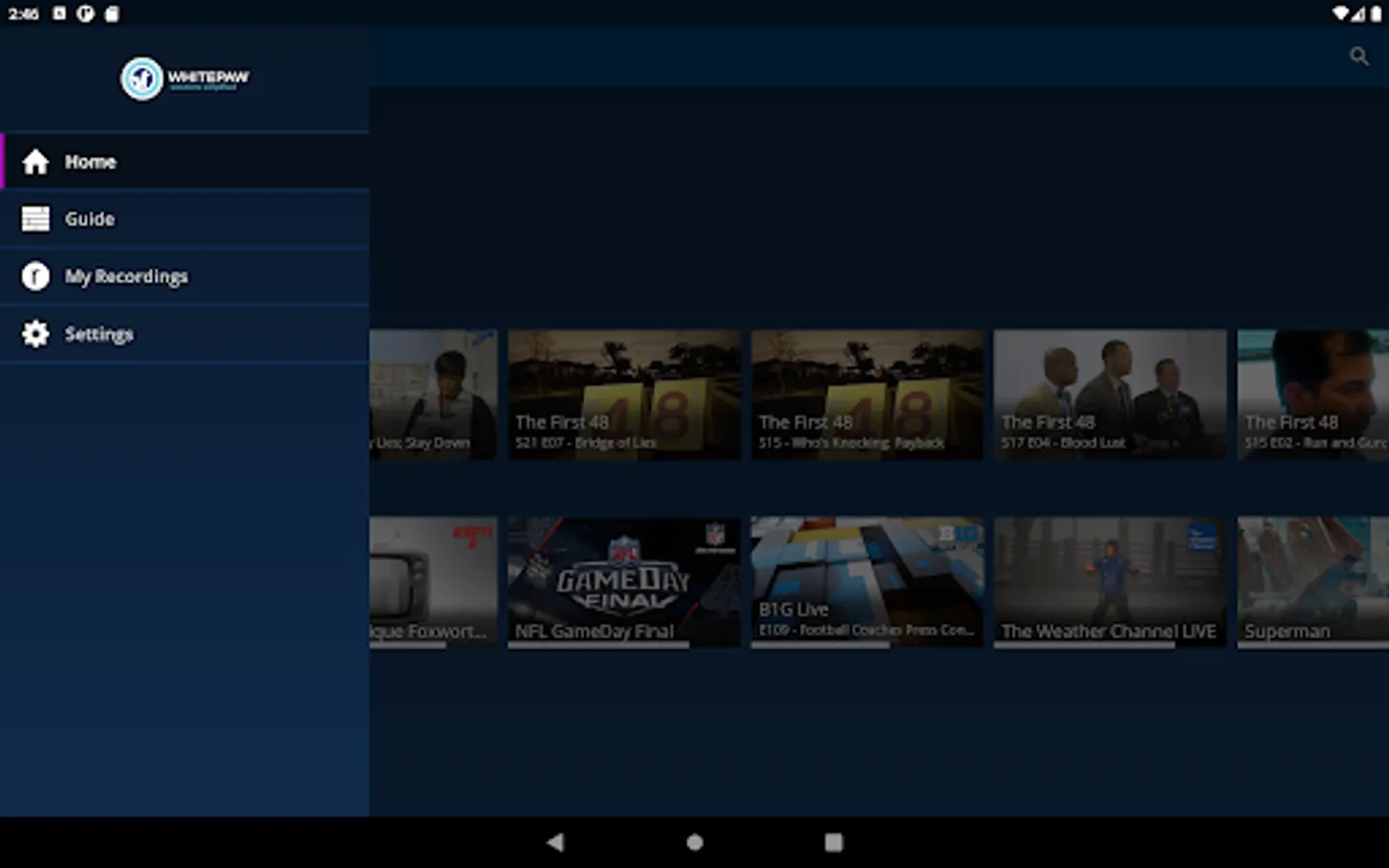The height and width of the screenshot is (868, 1389).
Task: Play NFL GameDay Final
Action: 624,582
